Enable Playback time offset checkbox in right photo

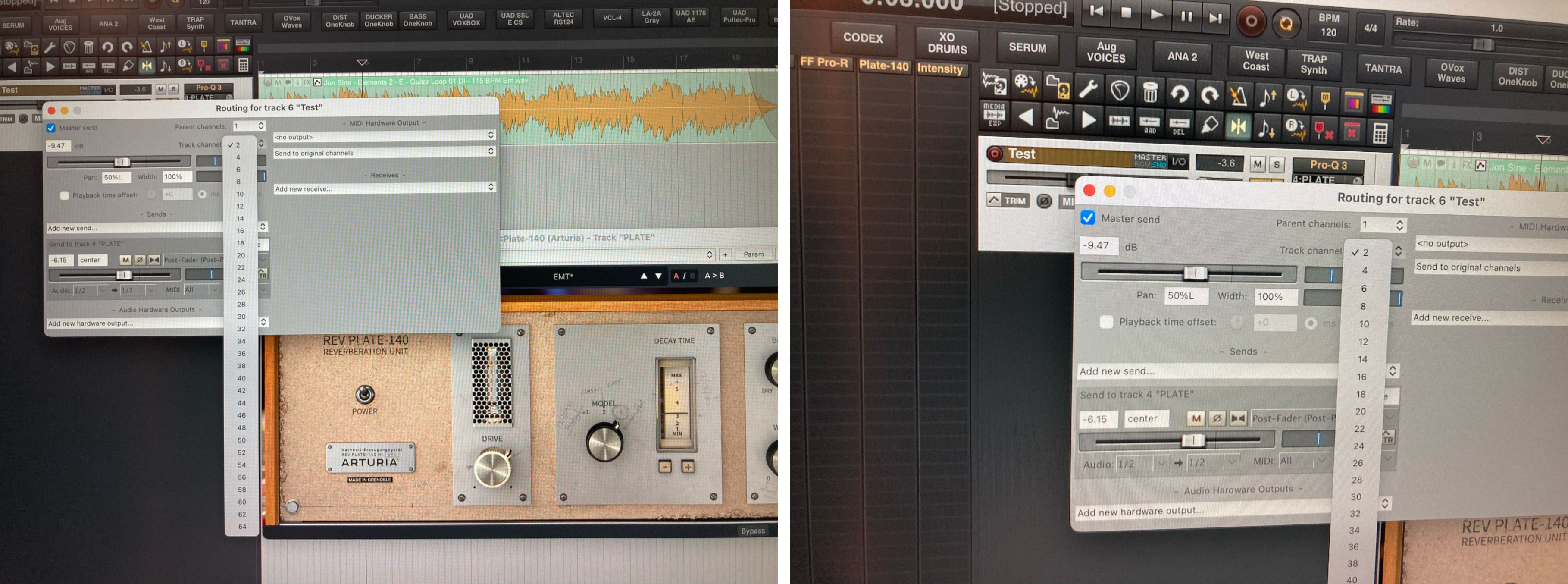1107,321
